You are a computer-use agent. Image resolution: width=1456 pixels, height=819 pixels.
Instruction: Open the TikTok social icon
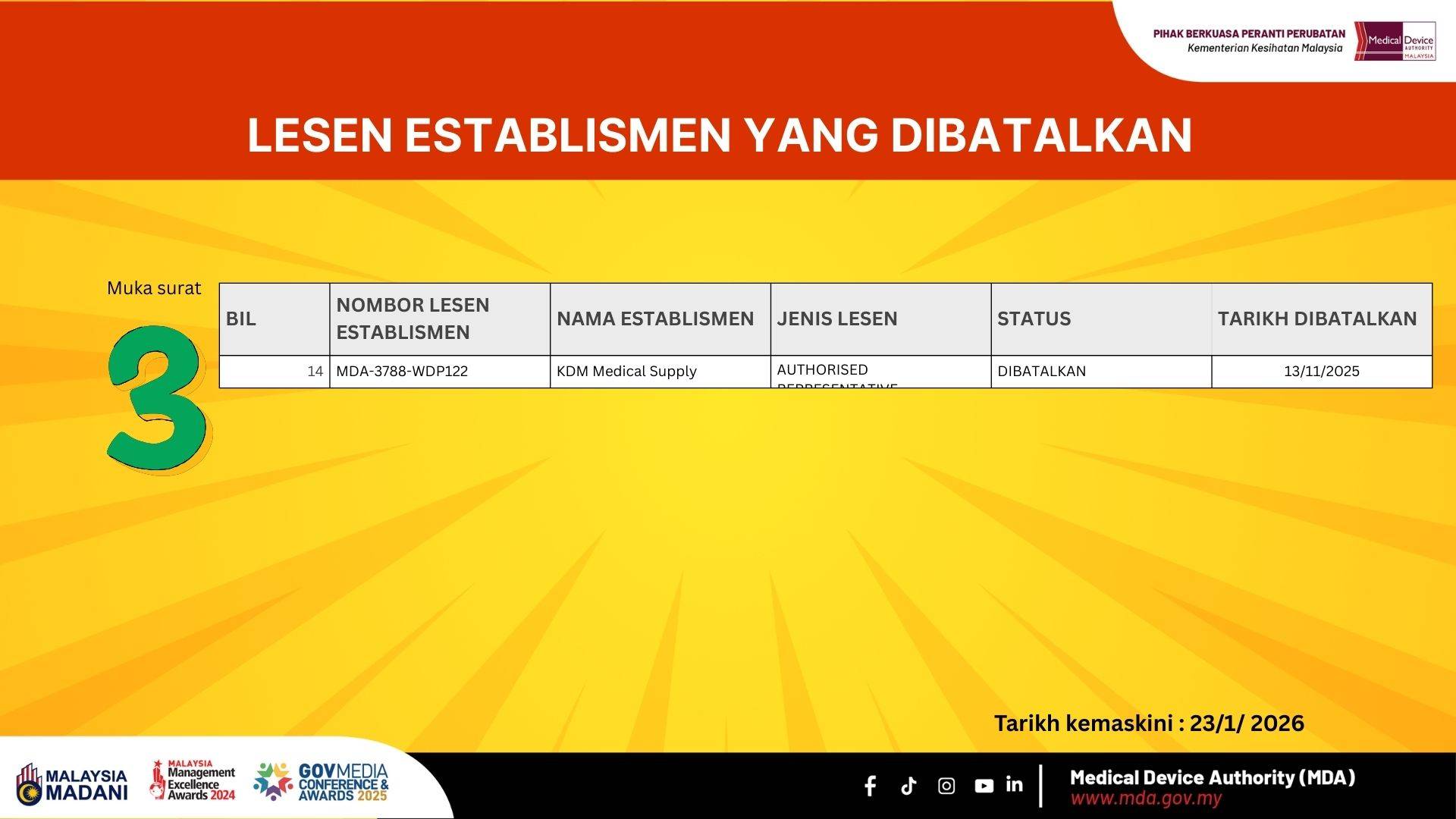(x=908, y=786)
